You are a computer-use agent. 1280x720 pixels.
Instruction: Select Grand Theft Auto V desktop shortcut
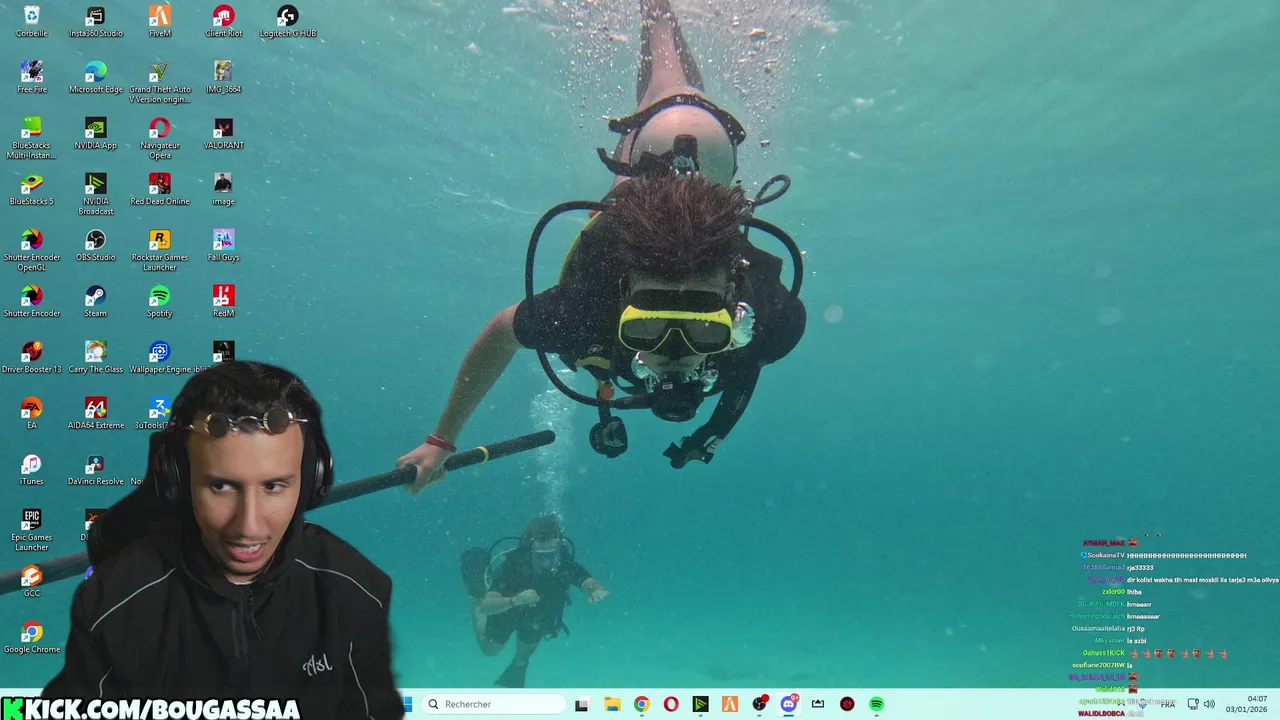click(x=160, y=83)
